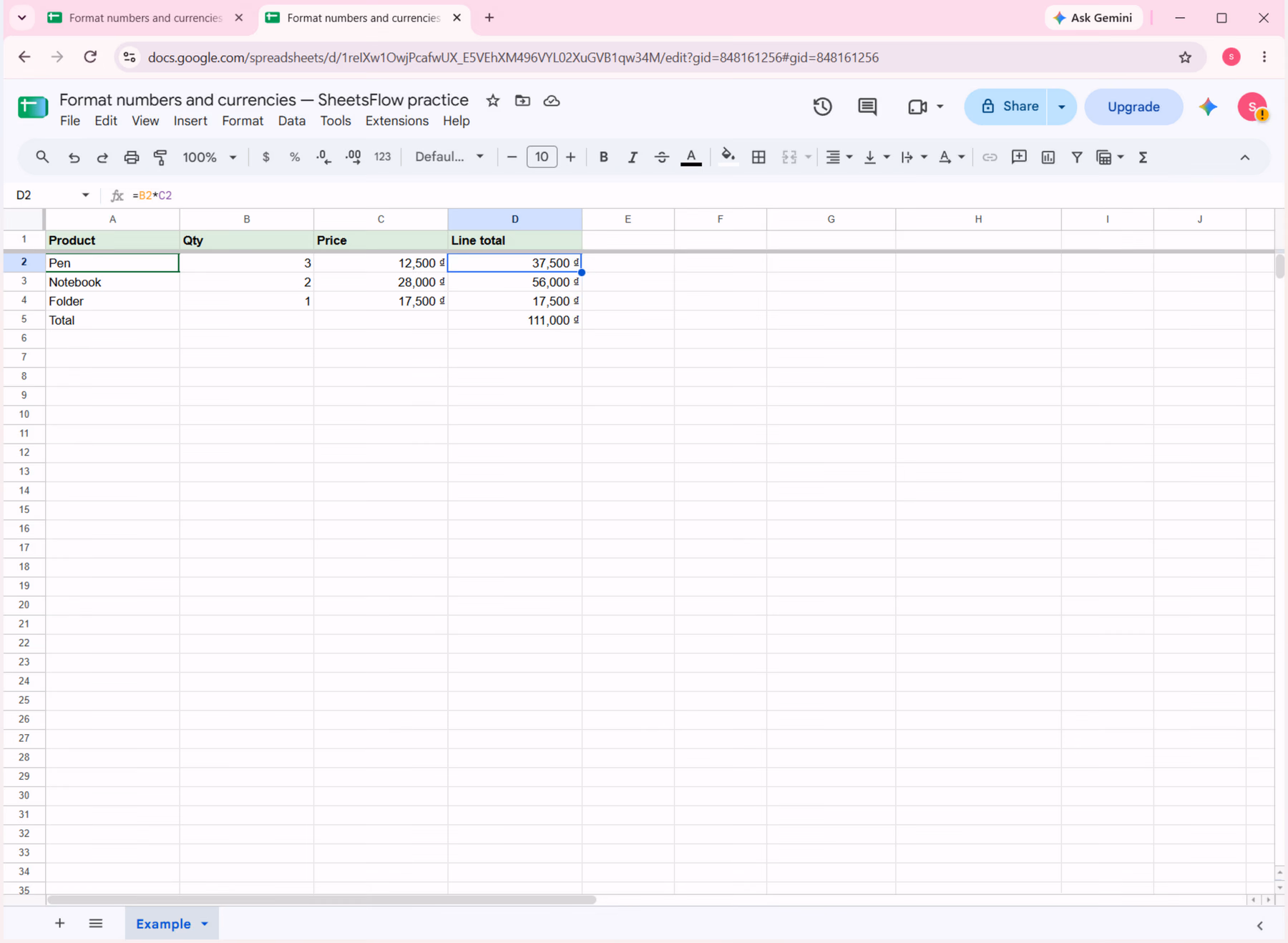Toggle italic formatting
1288x943 pixels.
(x=633, y=157)
